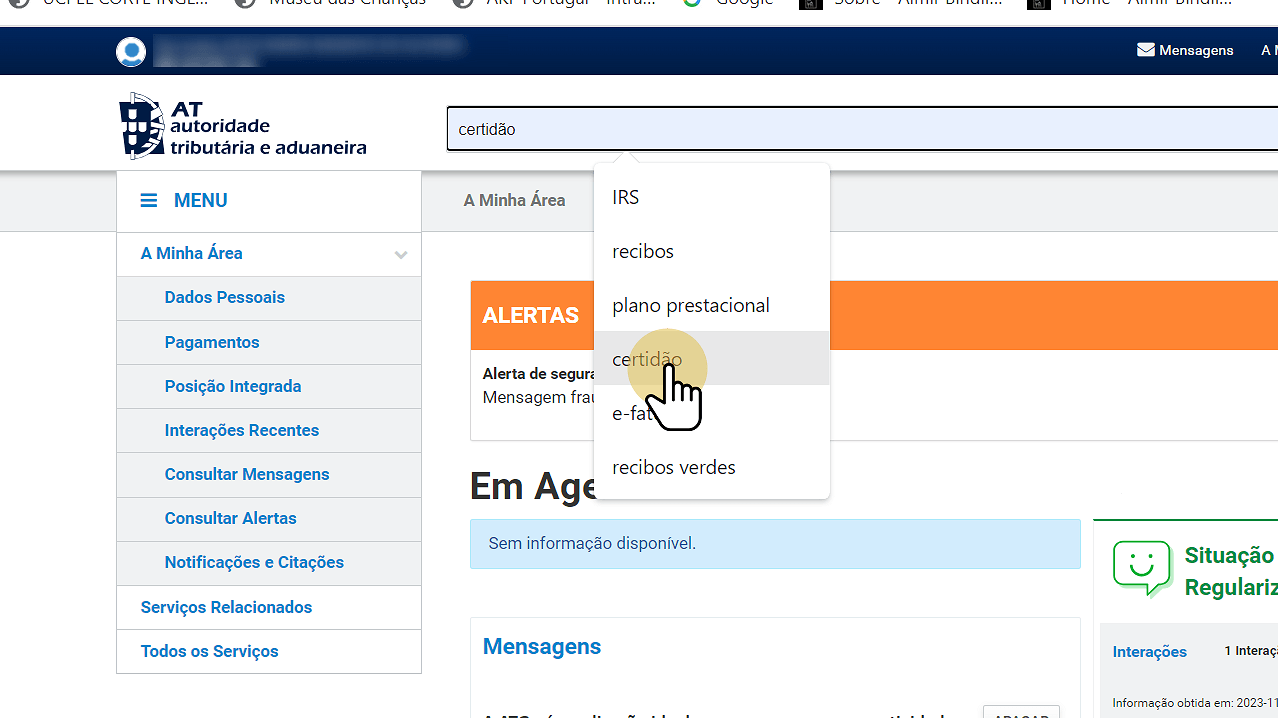Select Interações Recentes menu entry
Screen dimensions: 1278x718
point(242,430)
